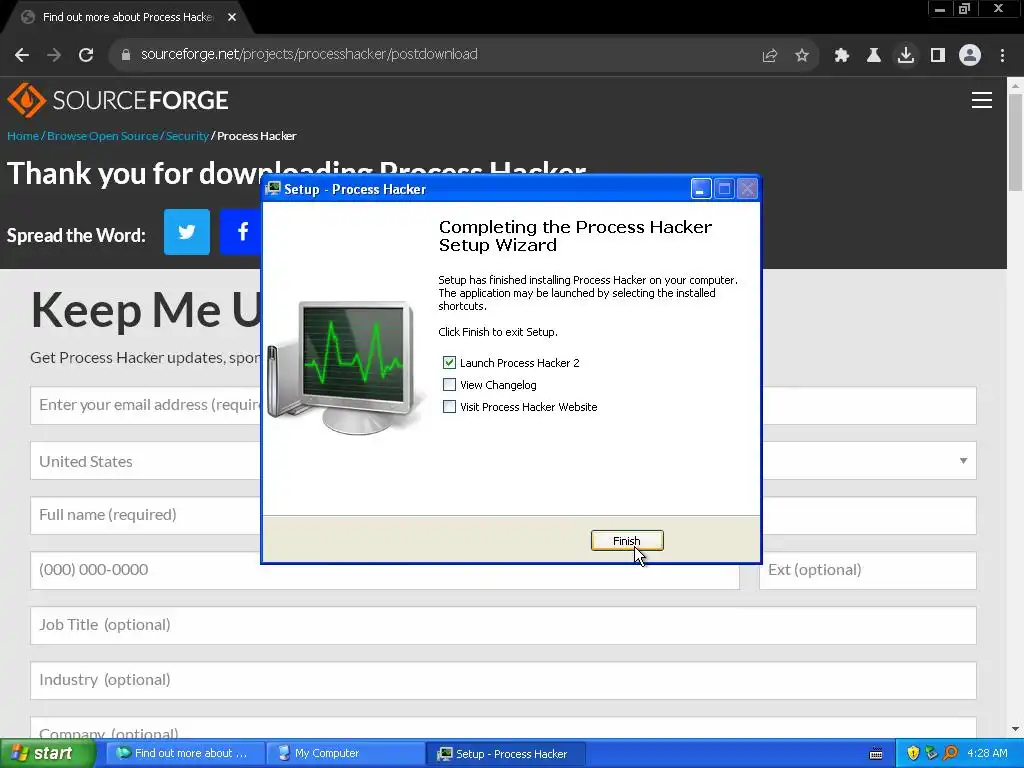Check Visit Process Hacker Website option
Image resolution: width=1024 pixels, height=768 pixels.
pos(449,407)
